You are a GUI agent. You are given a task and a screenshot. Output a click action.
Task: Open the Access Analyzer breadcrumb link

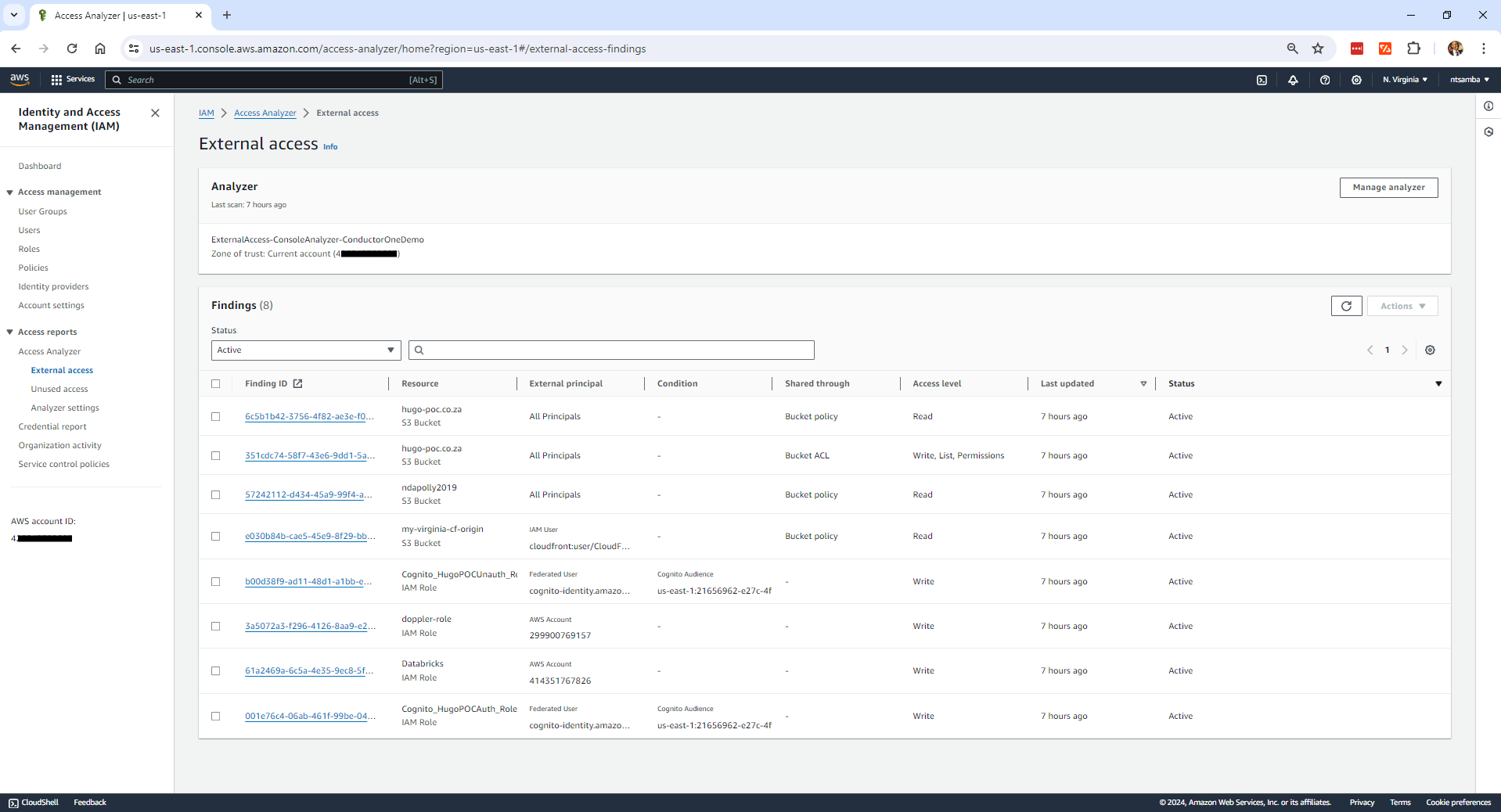coord(265,113)
